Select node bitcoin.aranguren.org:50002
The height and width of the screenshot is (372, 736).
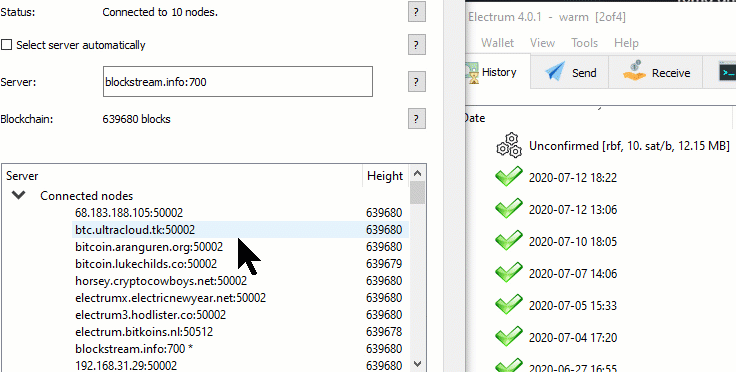pos(240,247)
